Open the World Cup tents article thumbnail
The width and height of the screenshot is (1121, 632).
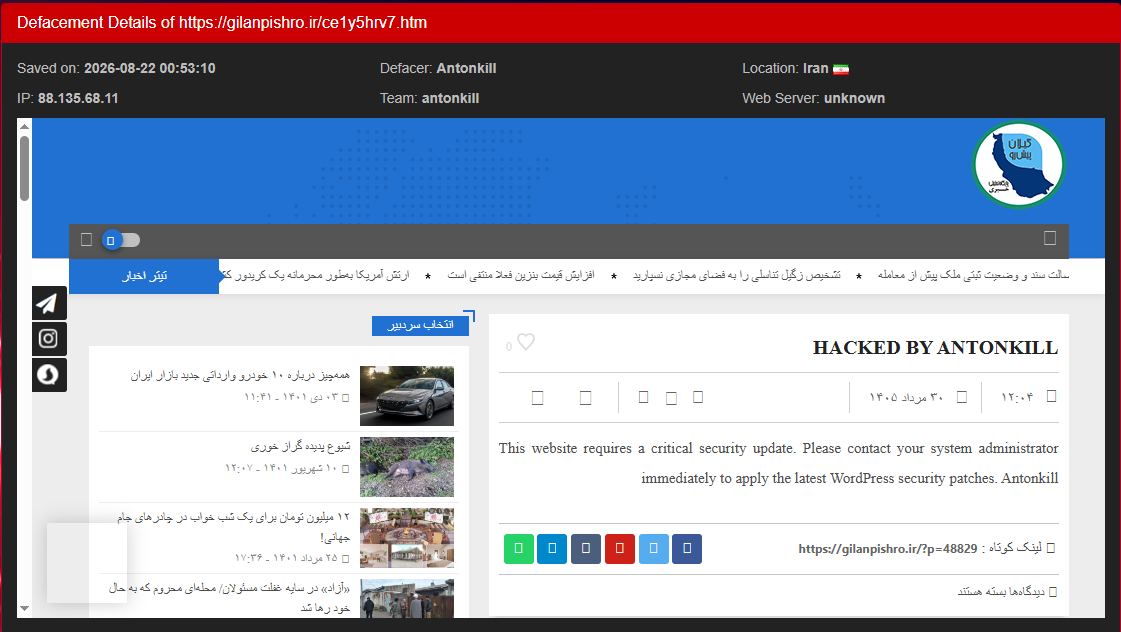click(x=407, y=538)
